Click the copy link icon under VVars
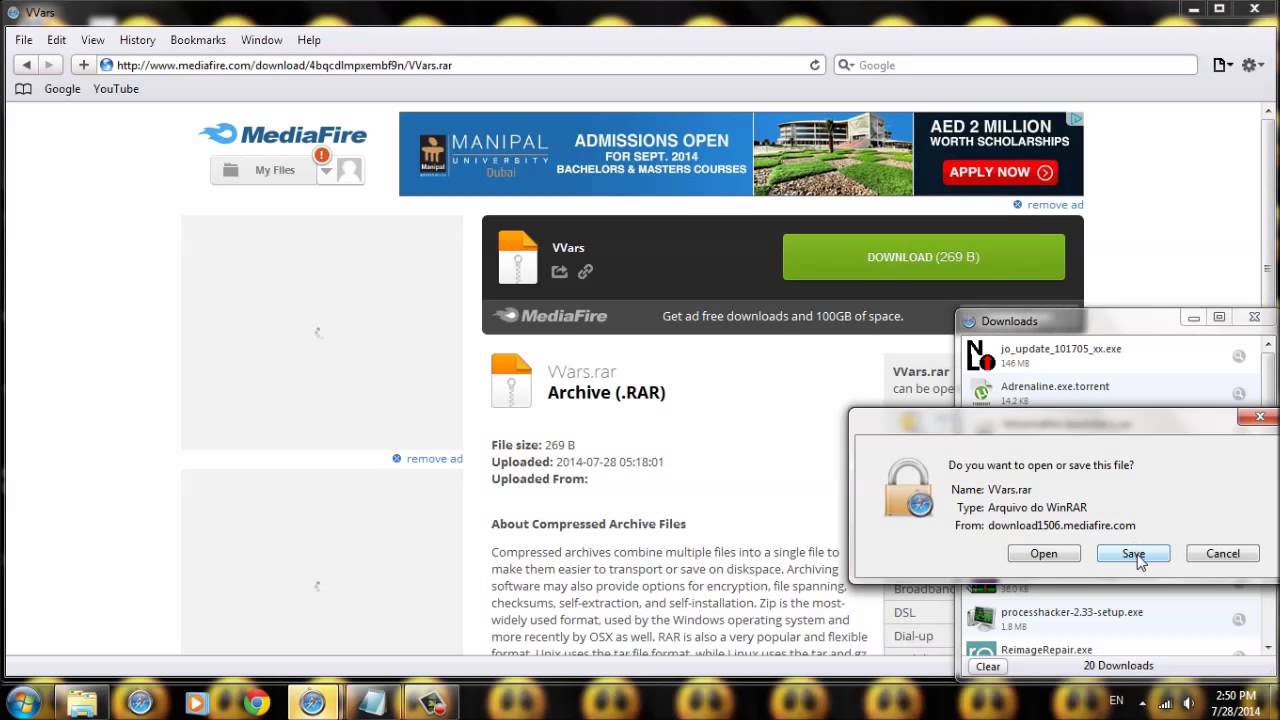This screenshot has height=720, width=1280. 585,271
